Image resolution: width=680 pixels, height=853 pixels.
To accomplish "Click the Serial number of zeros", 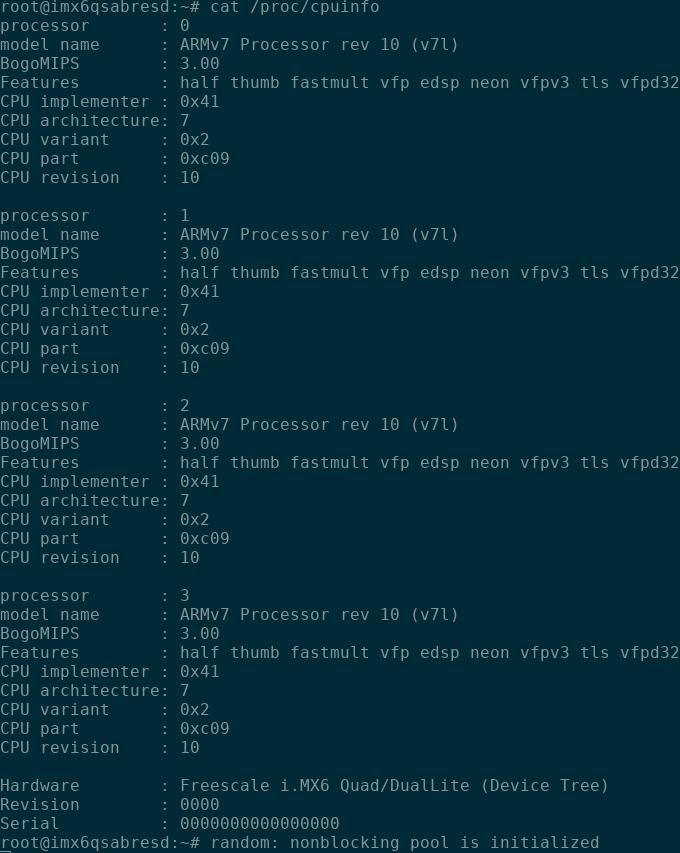I will click(259, 824).
